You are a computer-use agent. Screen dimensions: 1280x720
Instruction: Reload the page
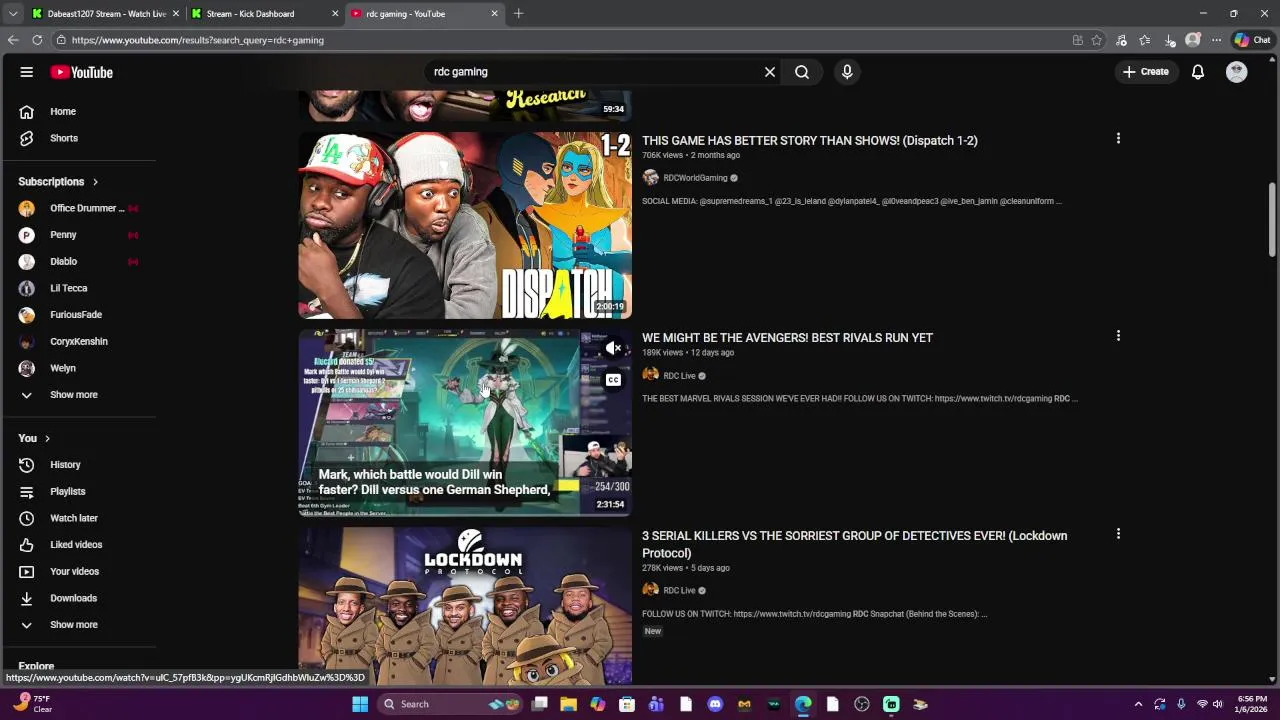coord(37,40)
